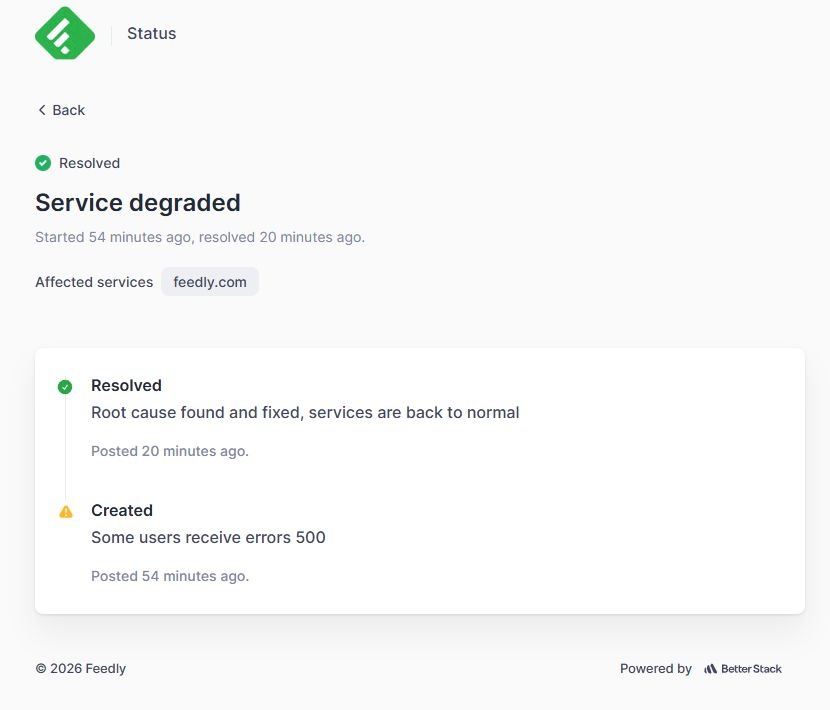Click the Back chevron arrow
830x710 pixels.
point(42,110)
